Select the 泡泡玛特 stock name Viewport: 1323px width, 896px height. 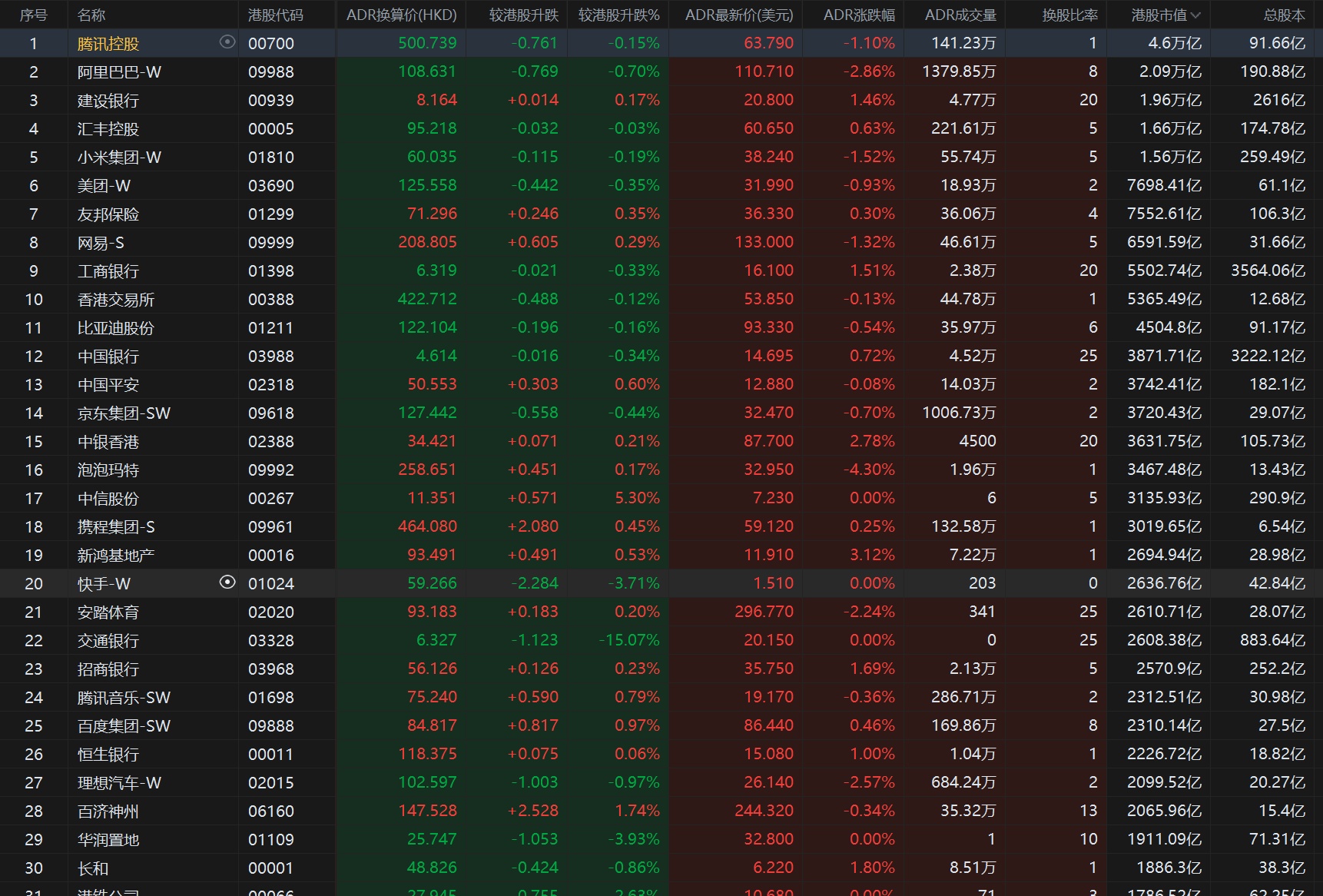108,470
